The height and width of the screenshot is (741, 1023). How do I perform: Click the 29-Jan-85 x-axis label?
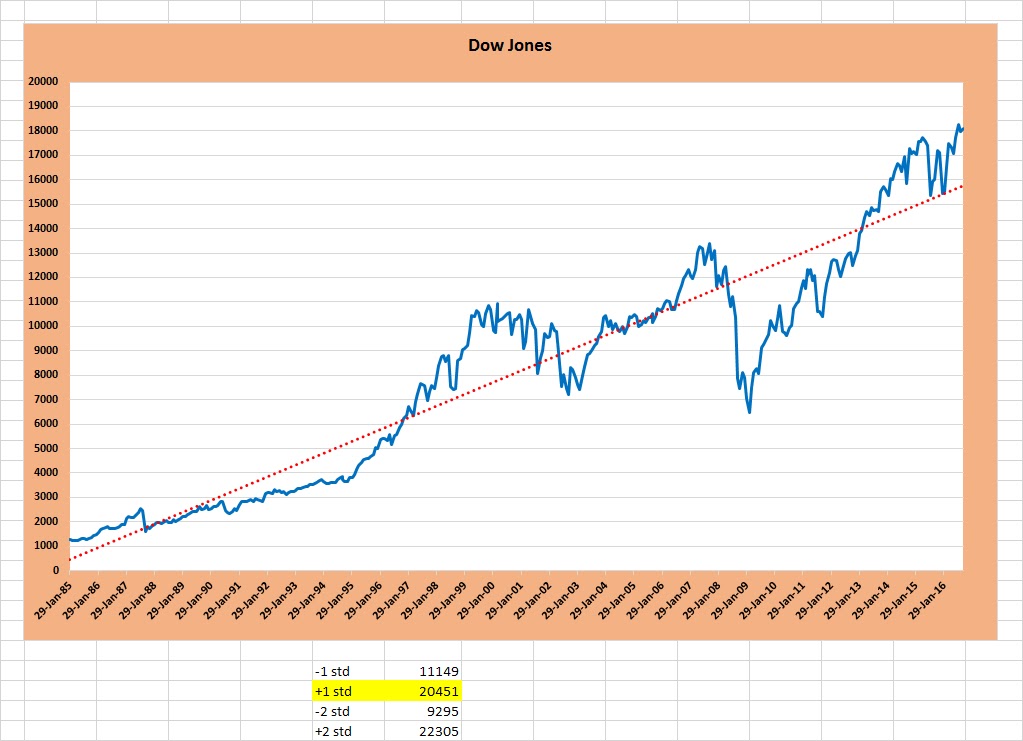click(53, 599)
